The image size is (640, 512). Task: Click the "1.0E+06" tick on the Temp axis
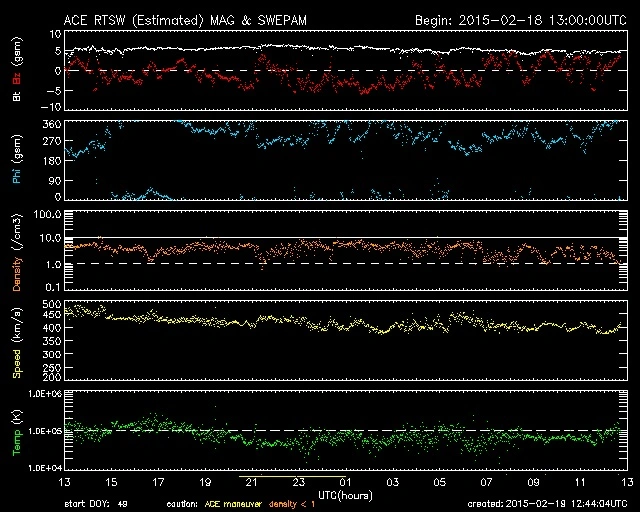click(39, 394)
